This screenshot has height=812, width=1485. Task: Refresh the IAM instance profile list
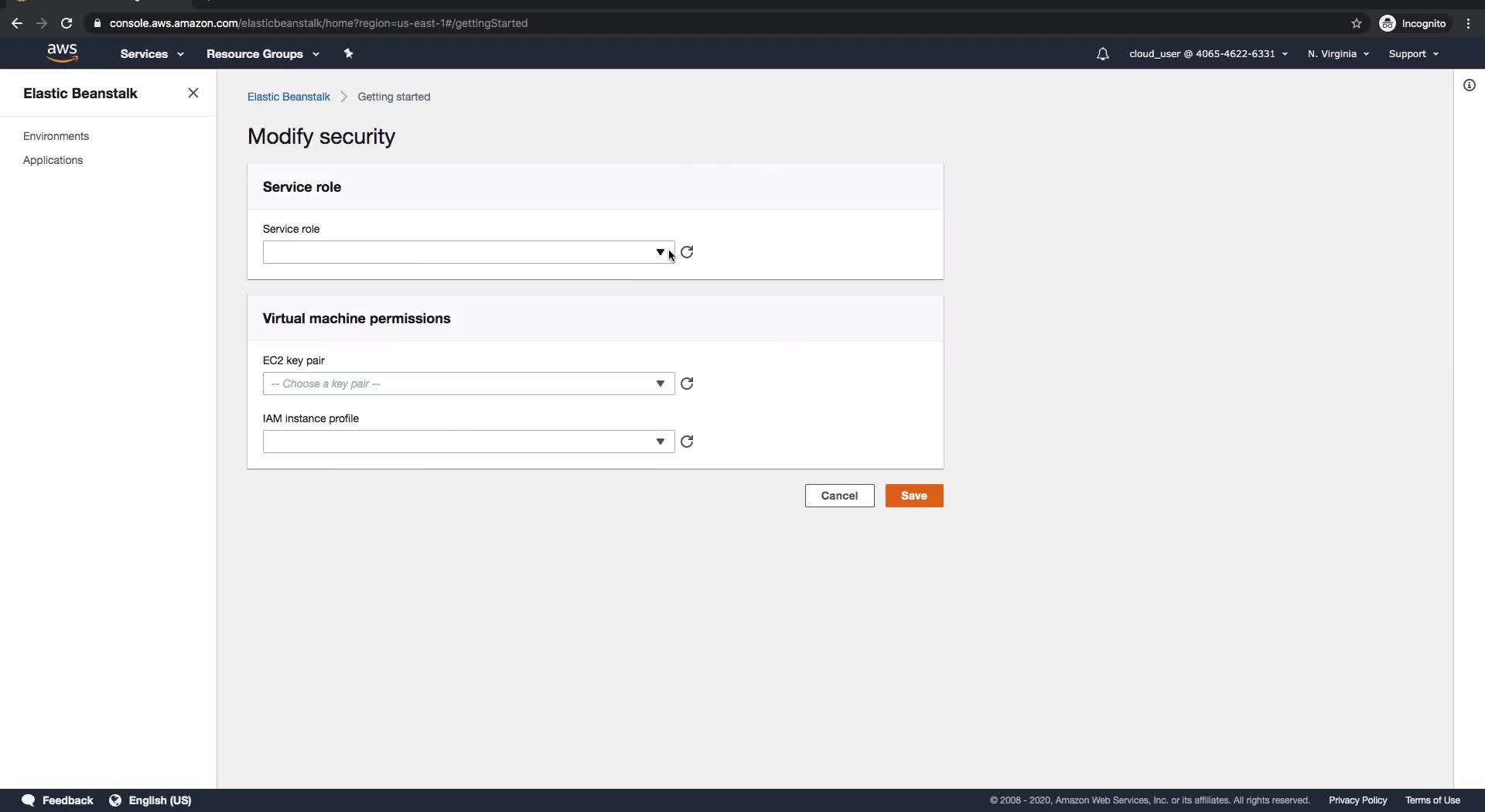tap(687, 442)
